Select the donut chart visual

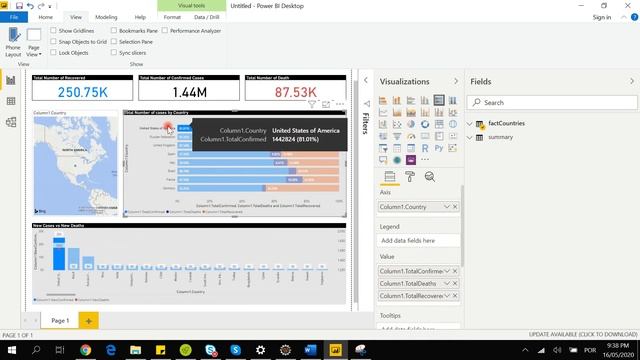(425, 124)
